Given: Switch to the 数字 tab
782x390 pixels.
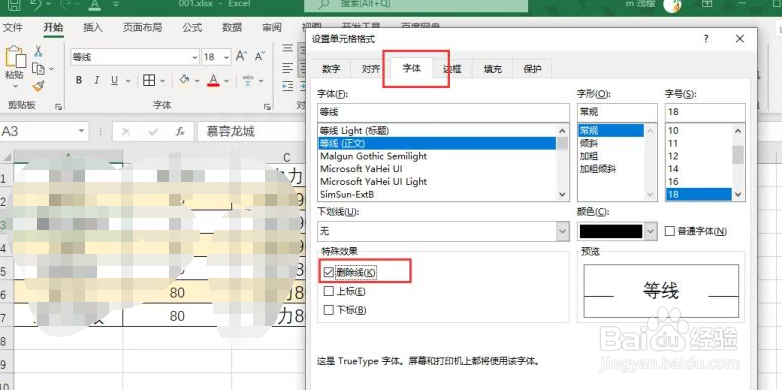Looking at the screenshot, I should [331, 69].
